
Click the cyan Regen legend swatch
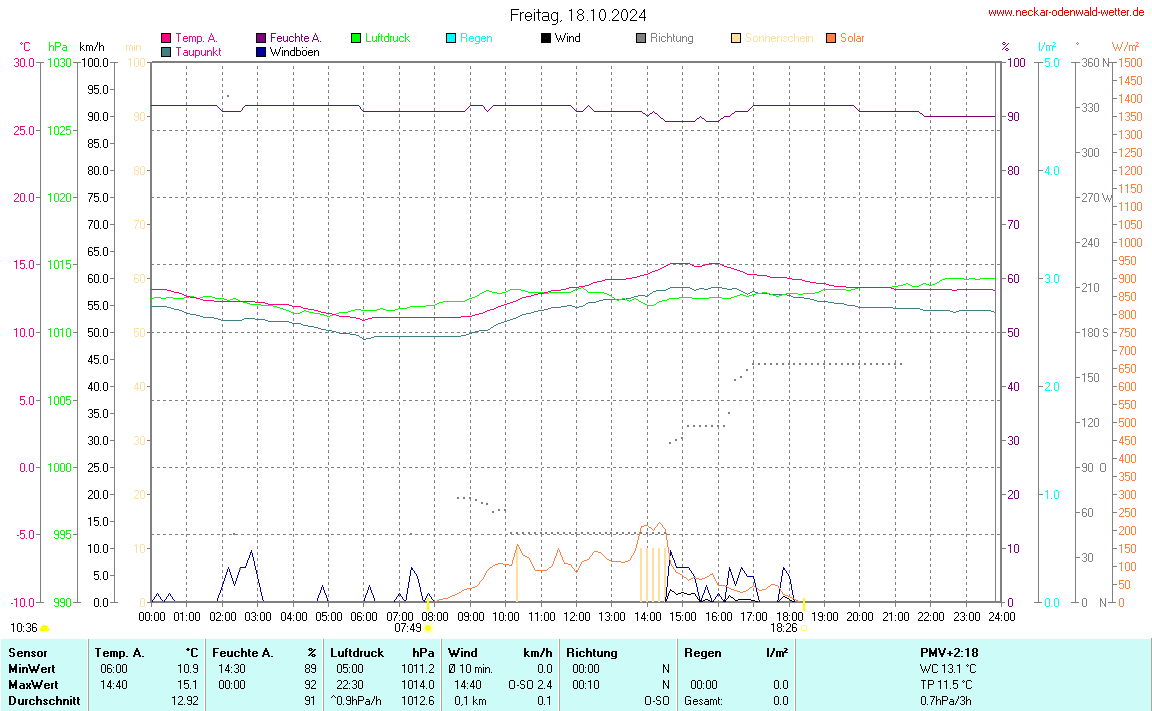(451, 38)
